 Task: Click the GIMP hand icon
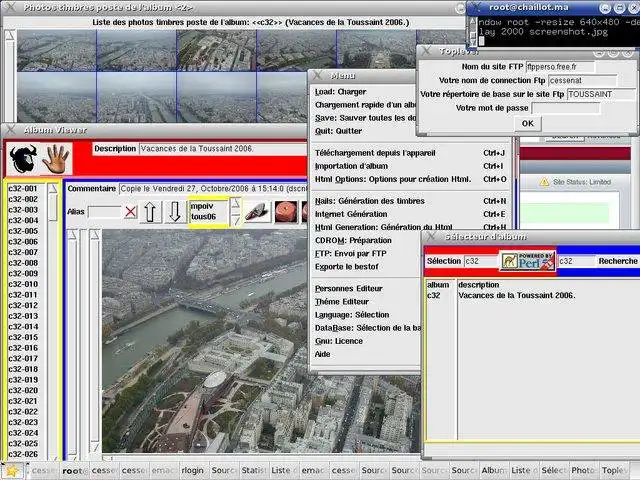pyautogui.click(x=57, y=158)
